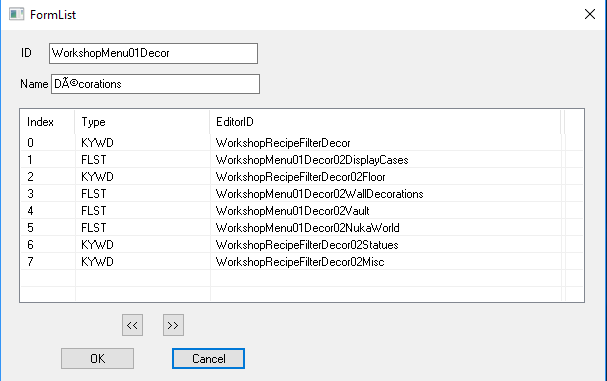Select row WorkshopRecipeFilterDecor
This screenshot has width=607, height=381.
(302, 143)
